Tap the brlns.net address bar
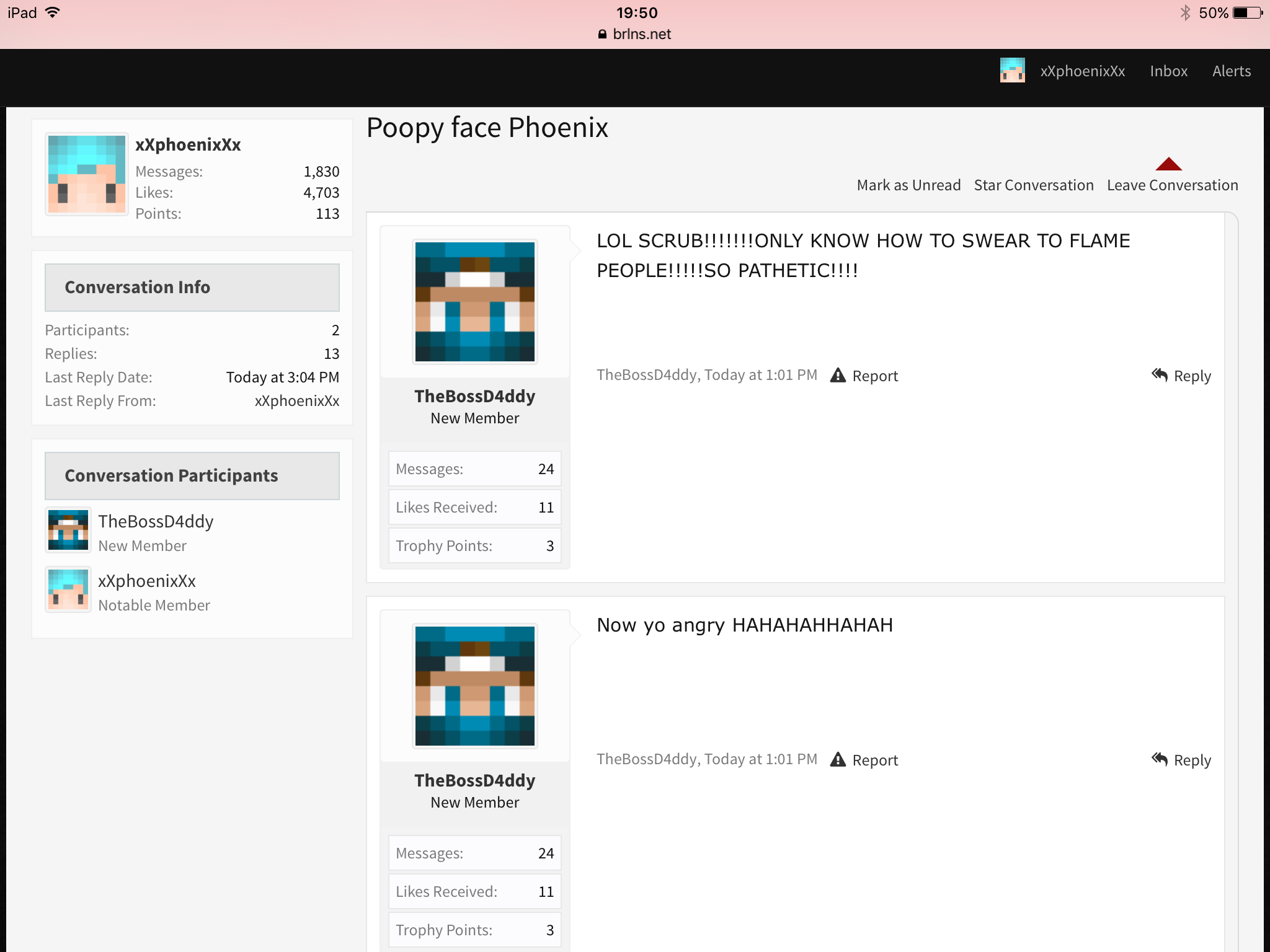Image resolution: width=1270 pixels, height=952 pixels. [x=635, y=34]
